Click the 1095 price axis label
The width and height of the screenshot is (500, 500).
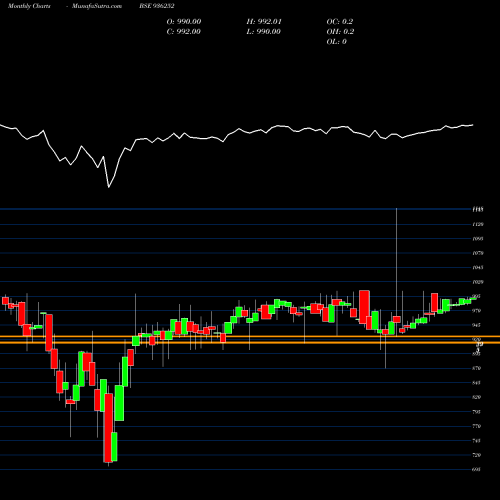(x=478, y=239)
